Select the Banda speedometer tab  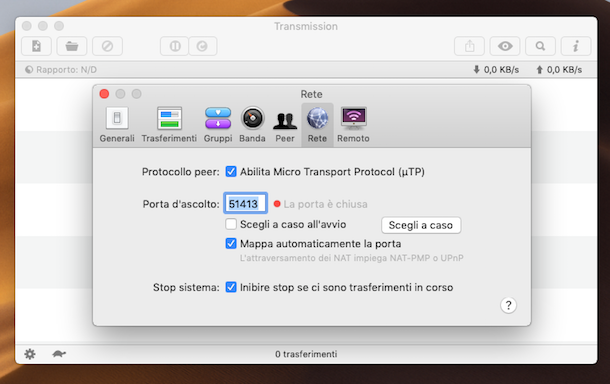(x=252, y=125)
